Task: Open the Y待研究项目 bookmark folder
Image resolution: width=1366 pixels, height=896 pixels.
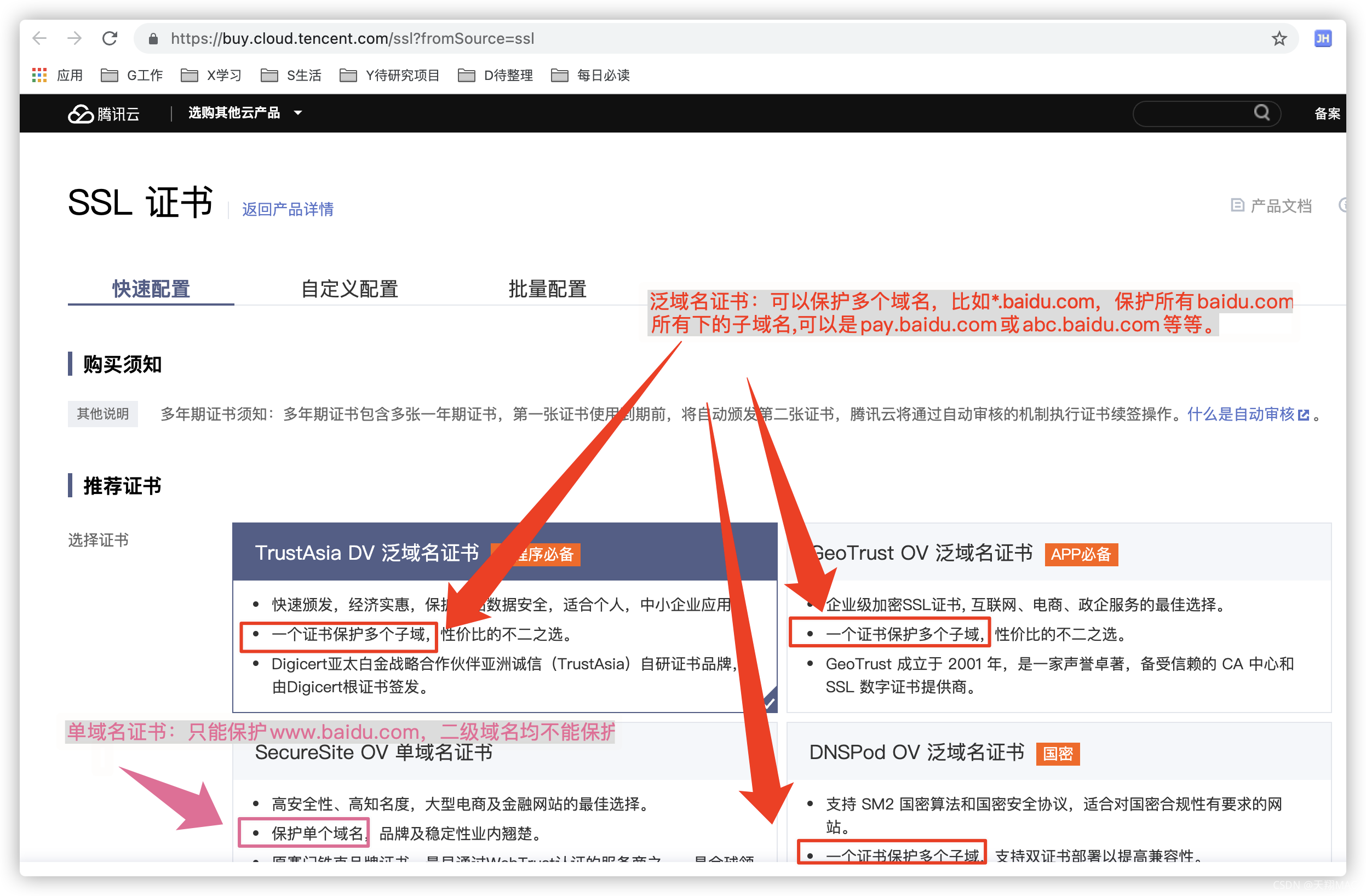Action: (389, 75)
